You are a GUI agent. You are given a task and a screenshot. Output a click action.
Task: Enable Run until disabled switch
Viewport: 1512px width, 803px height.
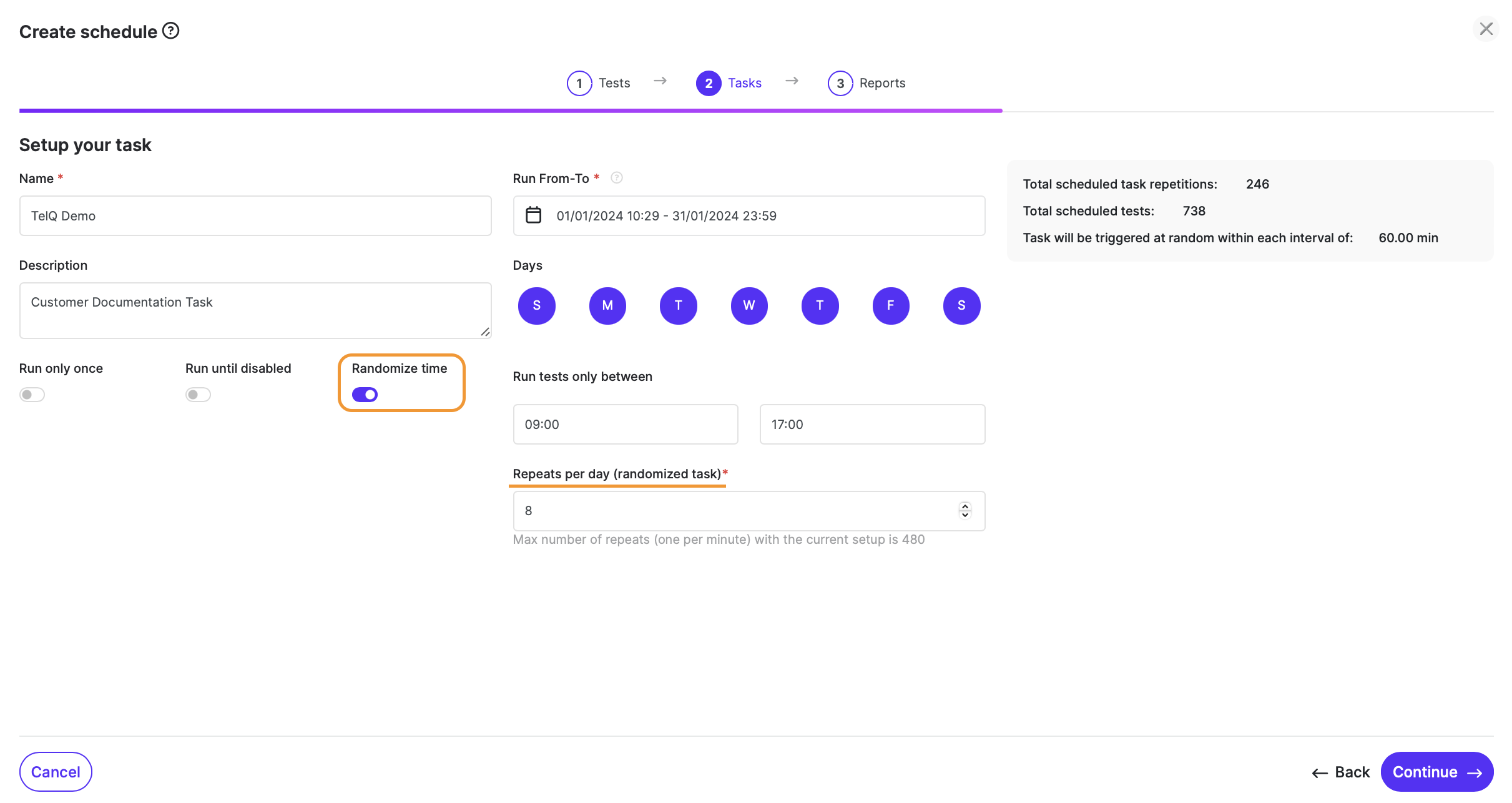[198, 395]
